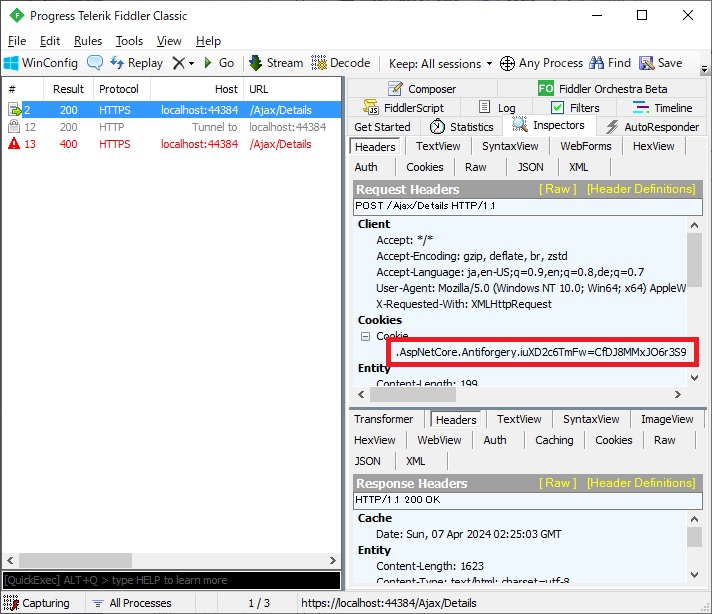Select session 2 row icon
The height and width of the screenshot is (614, 712).
click(15, 110)
